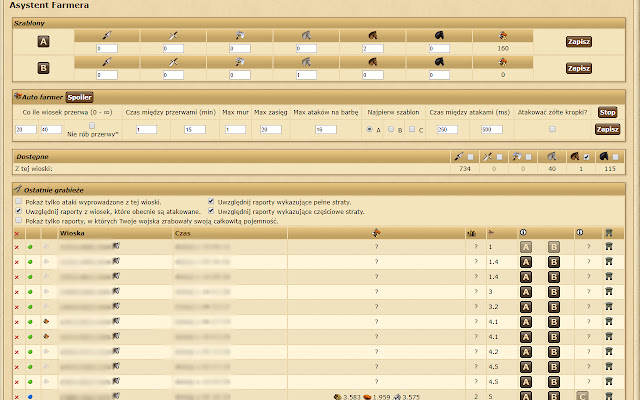Tick the 'Atakować żółte kropki?' checkbox
The image size is (640, 400).
(552, 129)
